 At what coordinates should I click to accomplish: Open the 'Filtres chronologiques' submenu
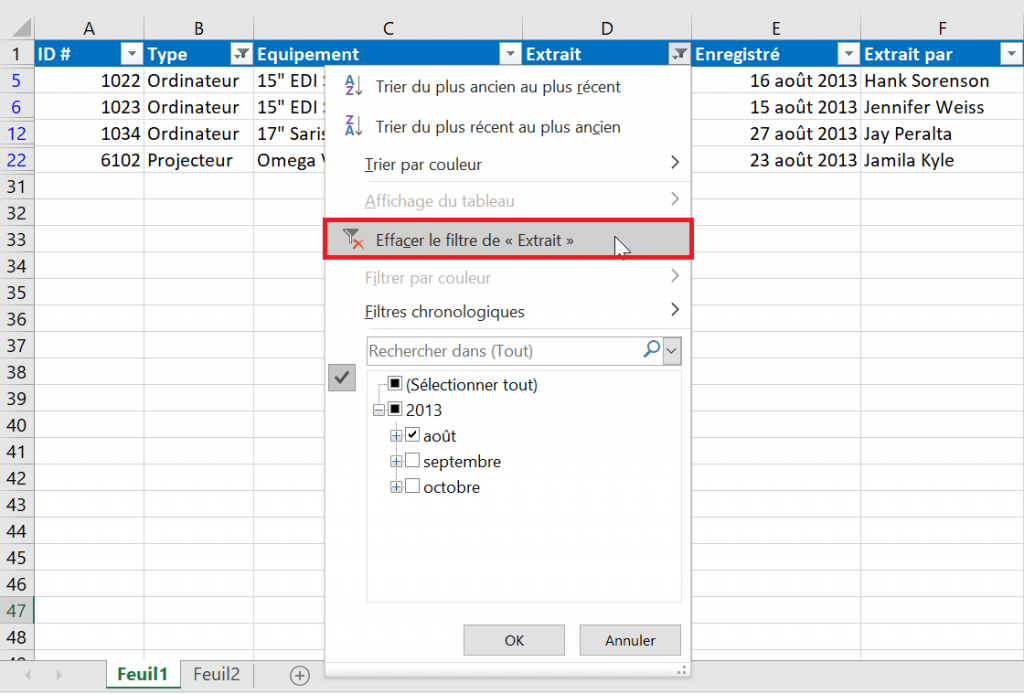(x=445, y=312)
